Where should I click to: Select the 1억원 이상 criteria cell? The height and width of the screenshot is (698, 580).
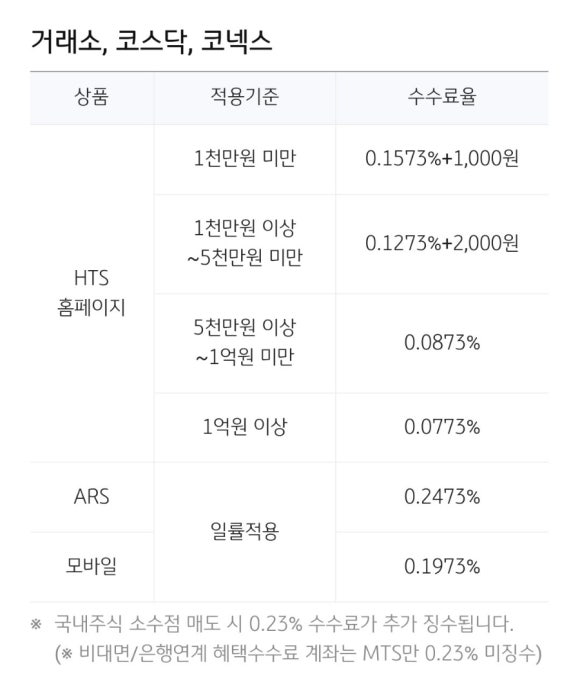pos(244,427)
